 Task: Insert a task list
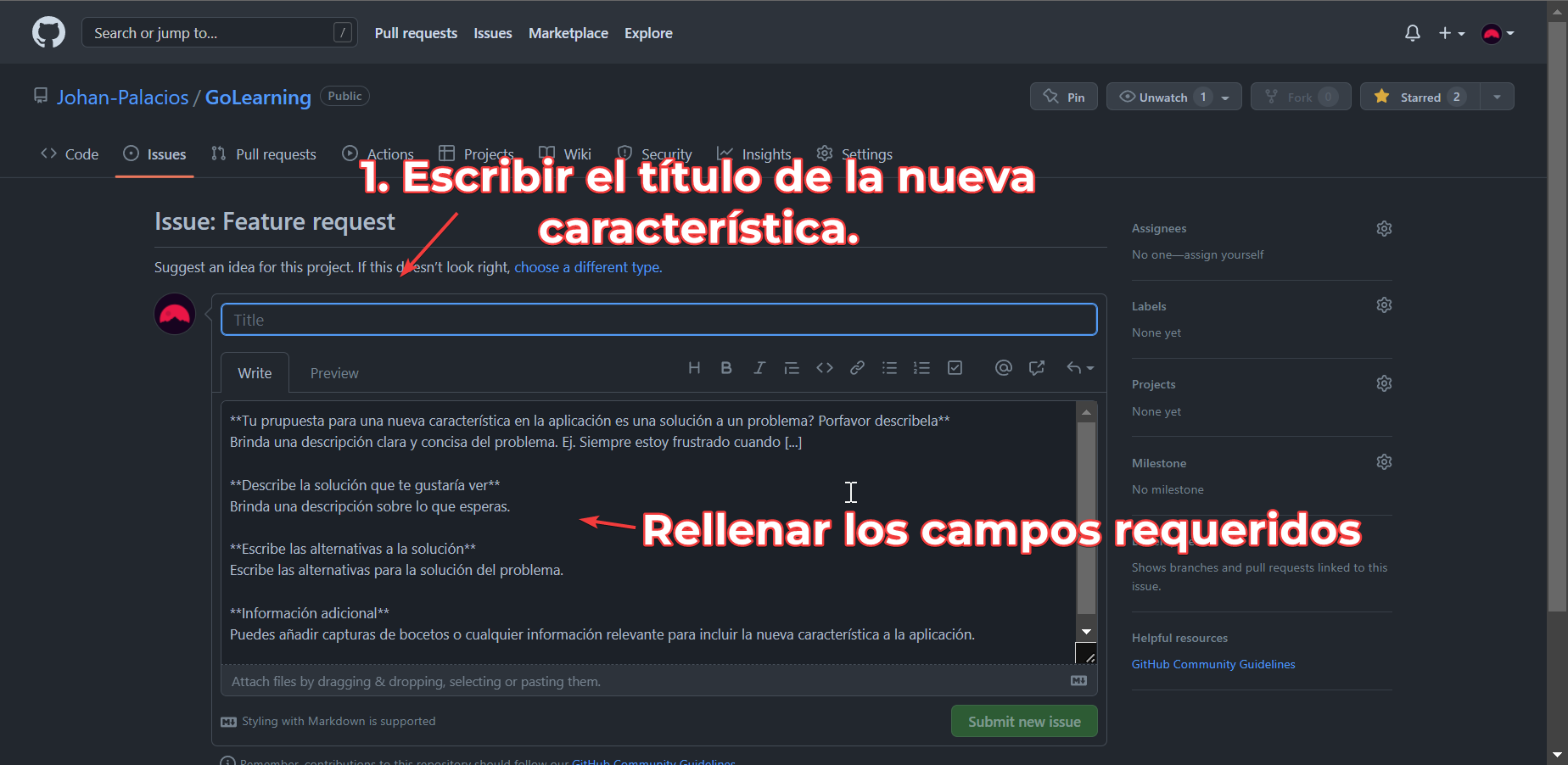[955, 368]
